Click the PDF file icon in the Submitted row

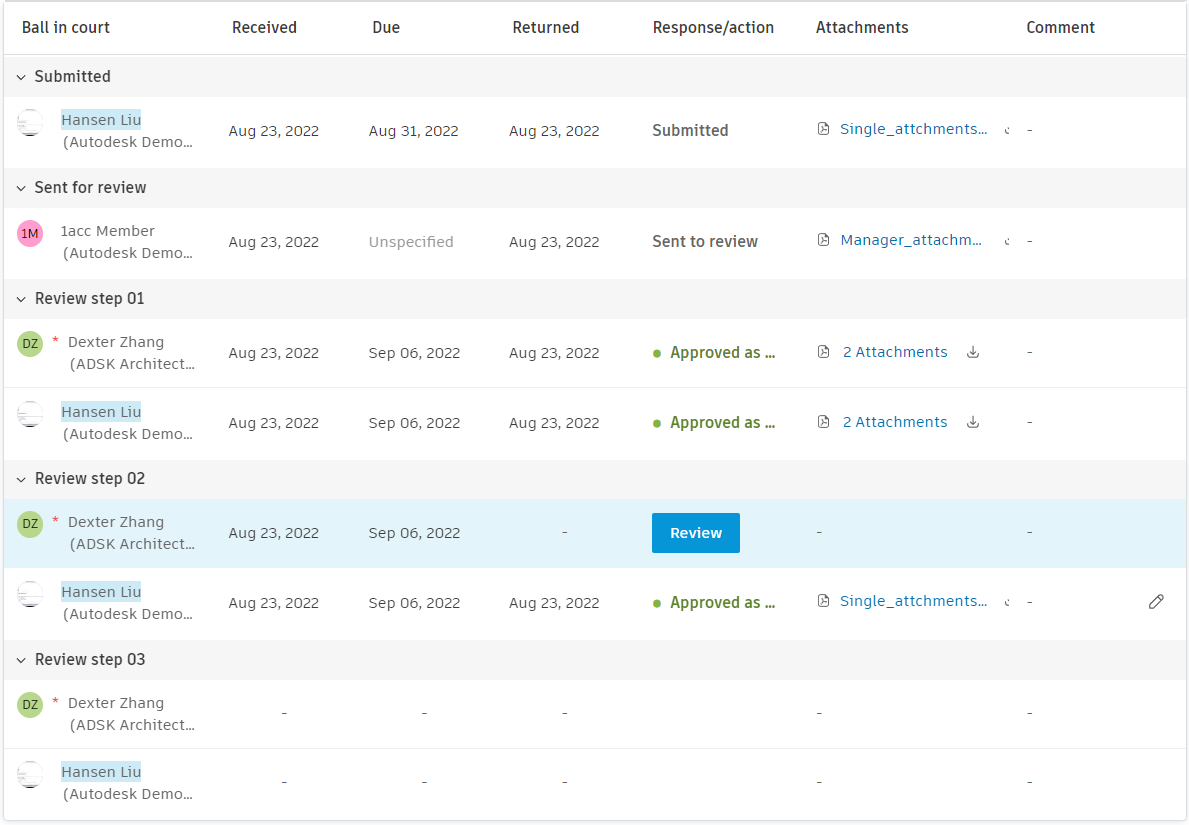pos(824,129)
